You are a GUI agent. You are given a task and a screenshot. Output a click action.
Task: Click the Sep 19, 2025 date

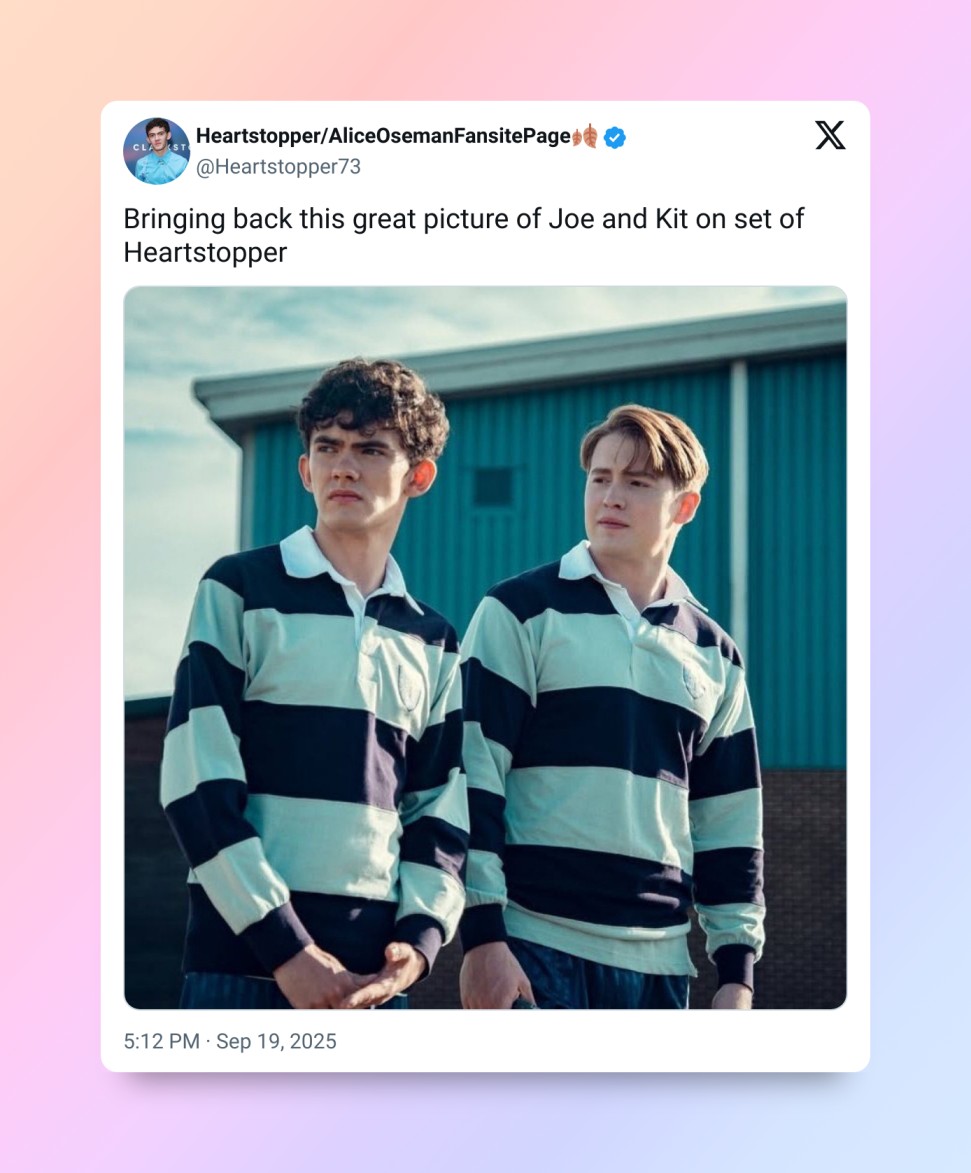(276, 1041)
